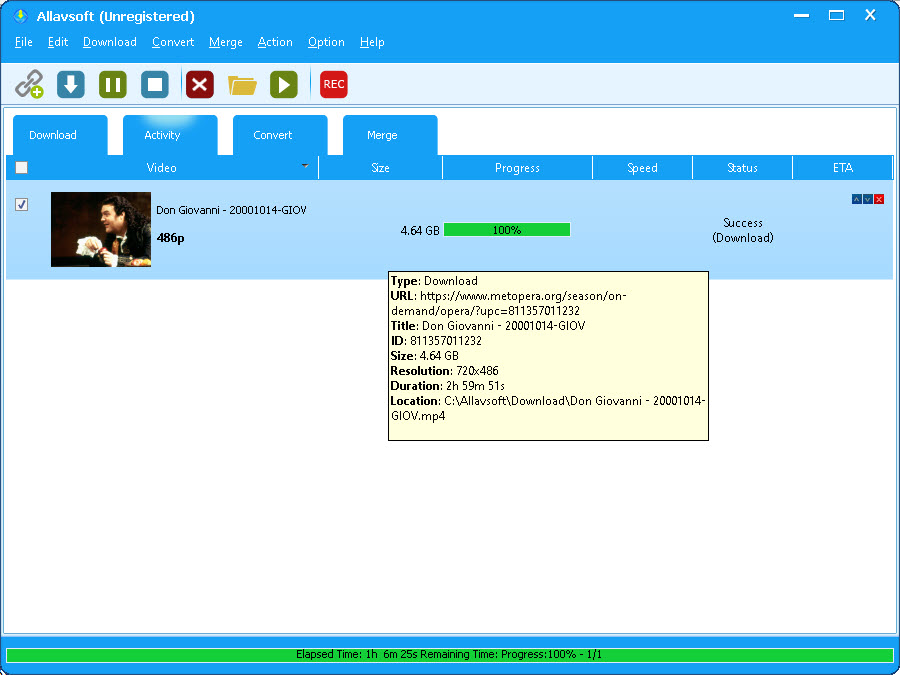900x675 pixels.
Task: Sort by the Video column header
Action: point(161,168)
